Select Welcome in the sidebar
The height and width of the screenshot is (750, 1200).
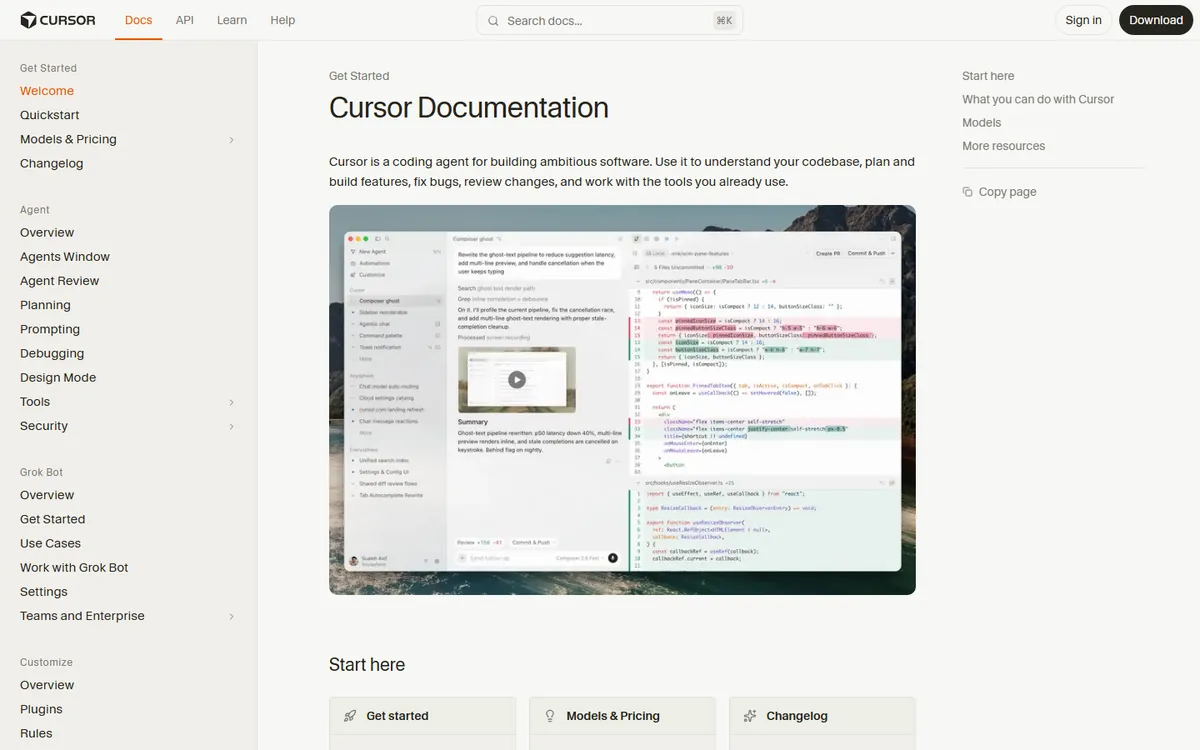pyautogui.click(x=47, y=91)
